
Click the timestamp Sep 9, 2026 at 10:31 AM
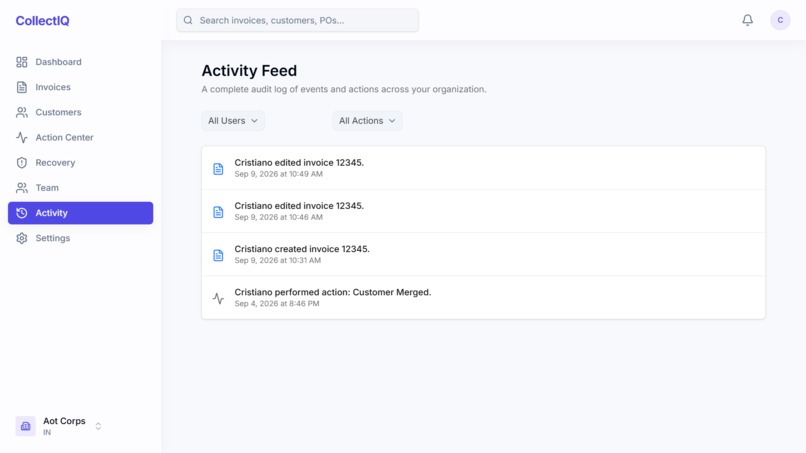278,261
